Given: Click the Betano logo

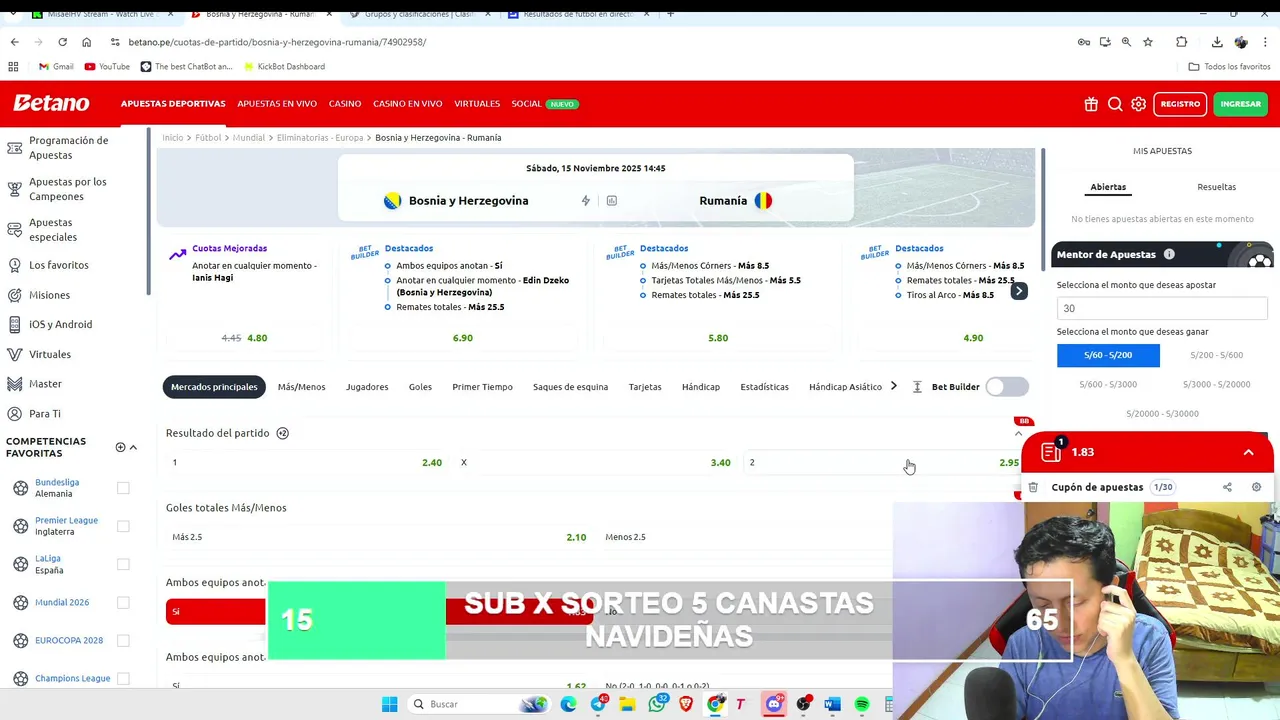Looking at the screenshot, I should [51, 103].
